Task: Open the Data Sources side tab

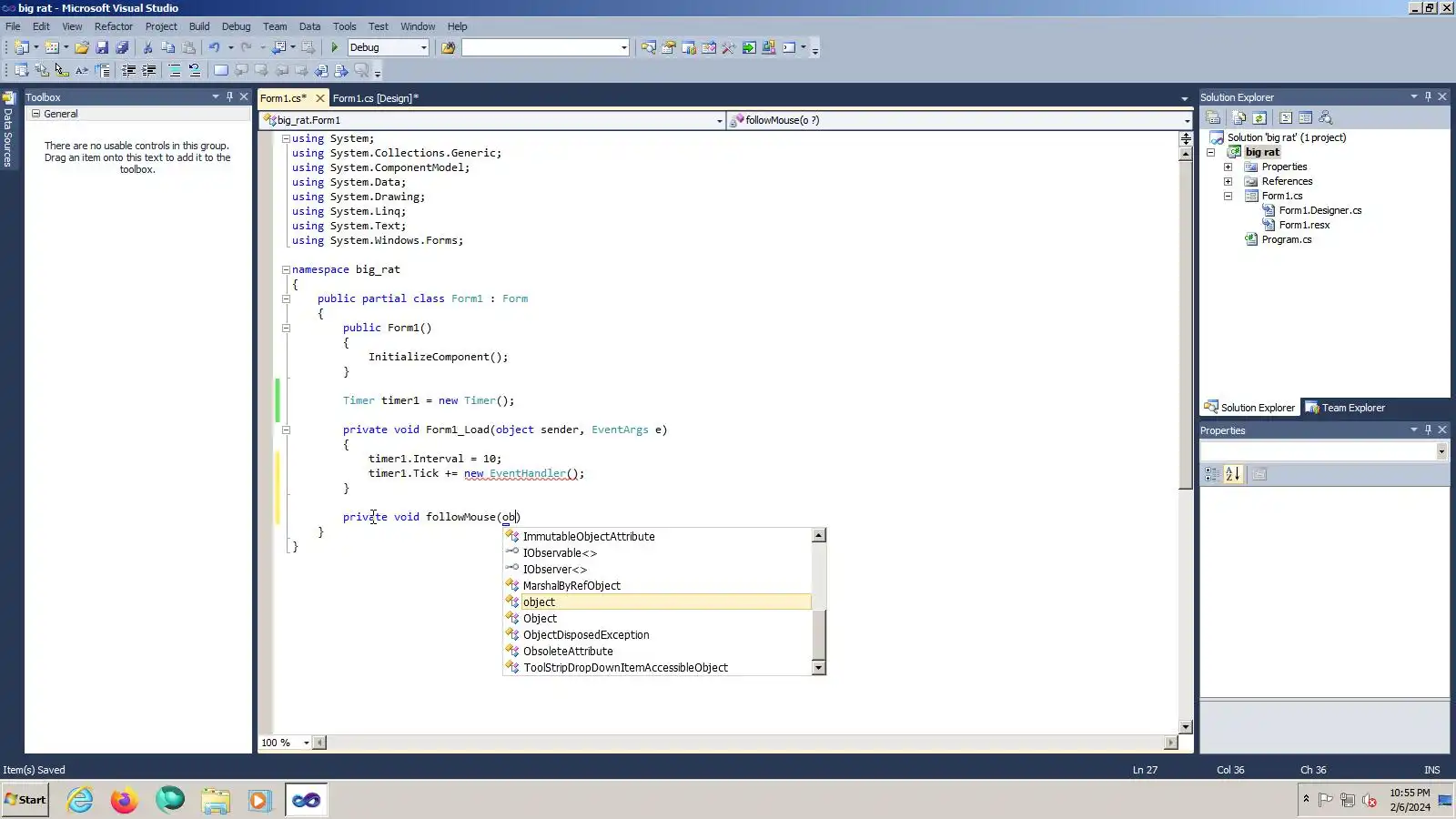Action: click(8, 129)
